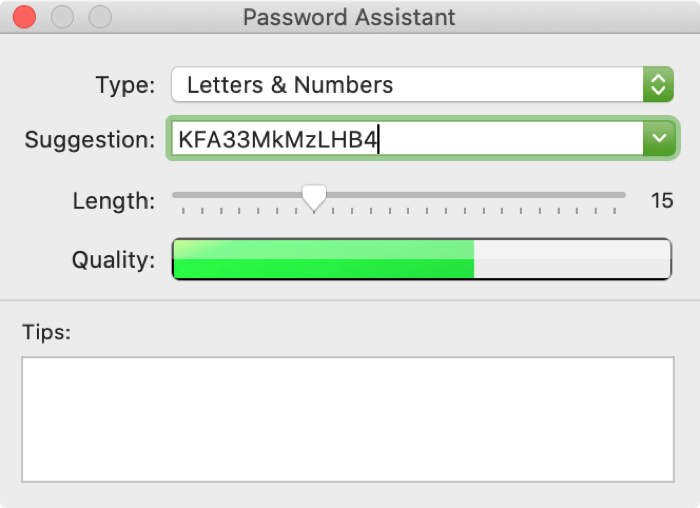Click the green up-down arrows on Type menu
Image resolution: width=700 pixels, height=508 pixels.
click(x=657, y=85)
